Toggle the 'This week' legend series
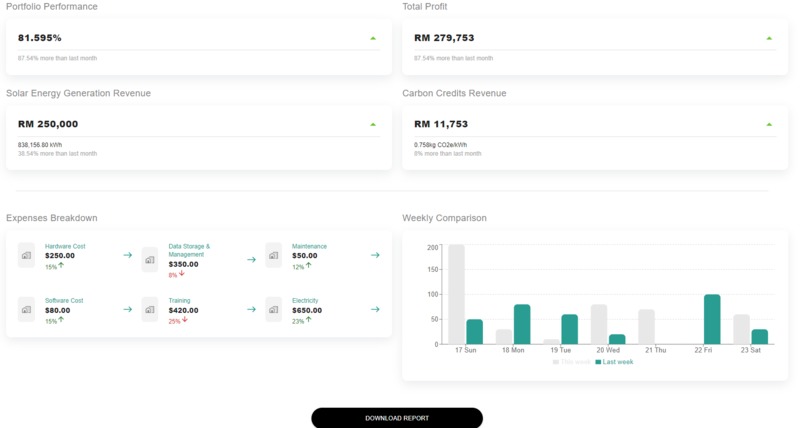 pyautogui.click(x=571, y=362)
